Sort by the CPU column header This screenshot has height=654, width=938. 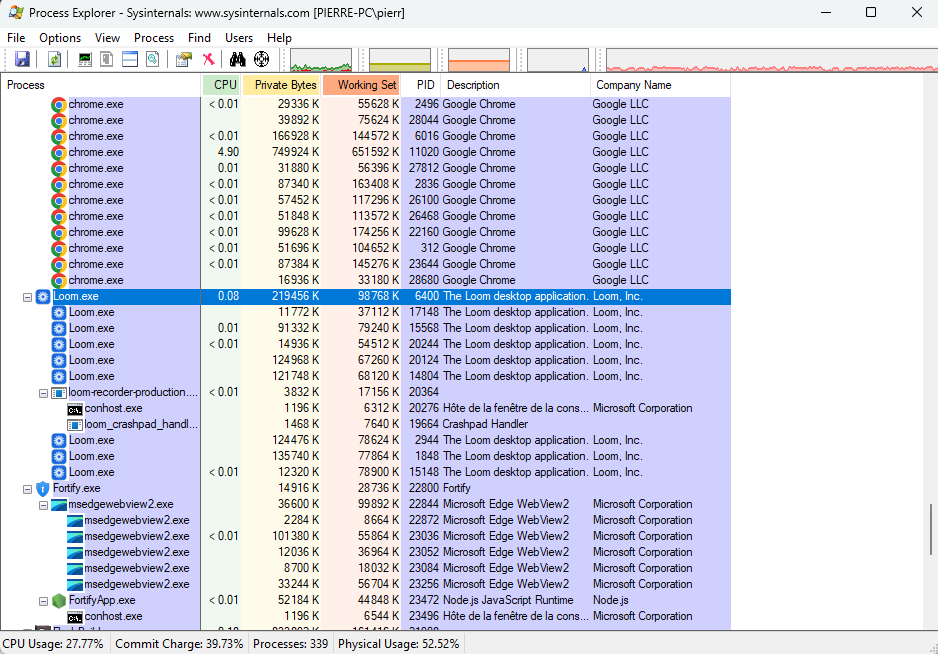[x=221, y=85]
